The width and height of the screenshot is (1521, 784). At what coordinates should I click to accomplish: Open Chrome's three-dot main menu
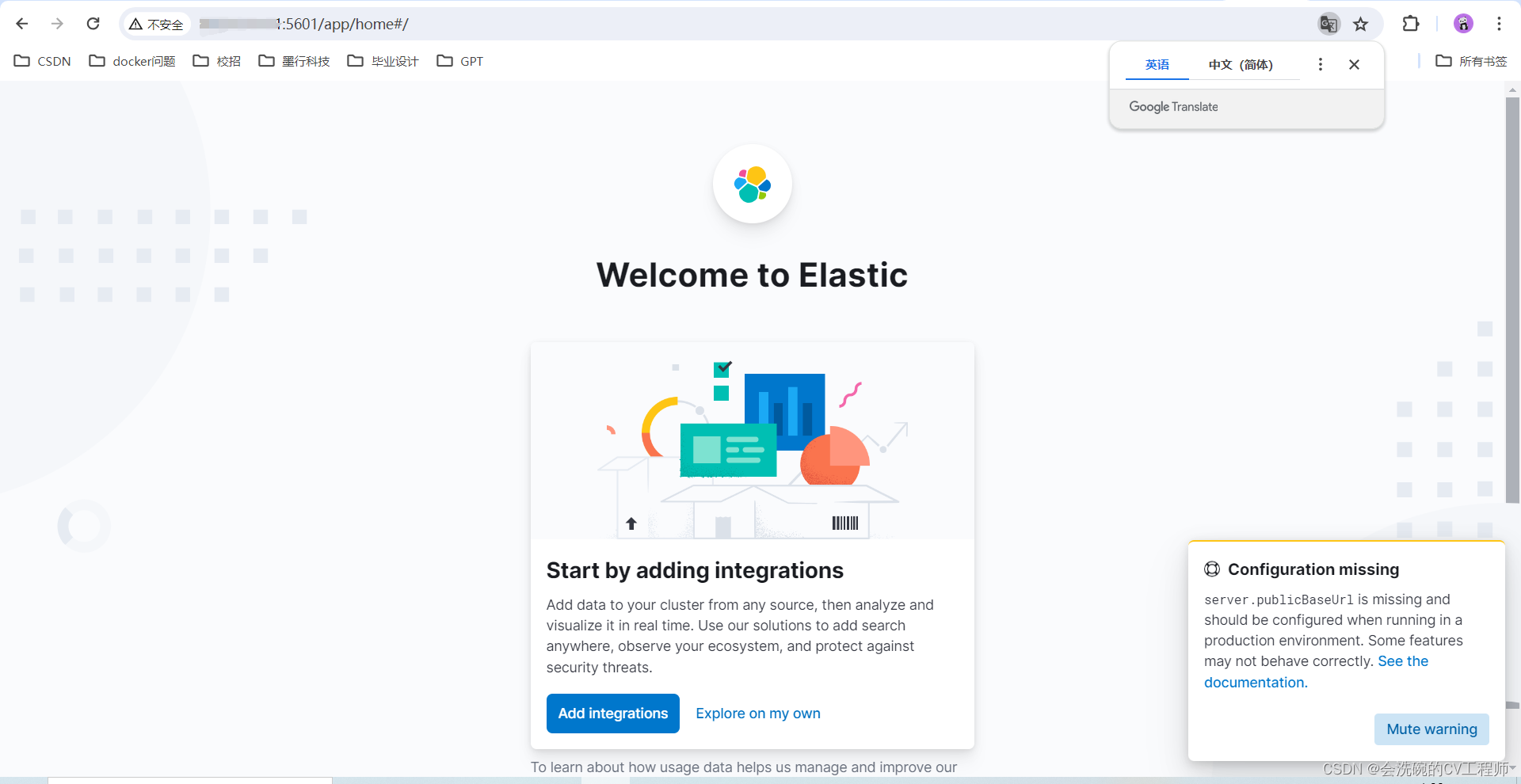click(1499, 24)
